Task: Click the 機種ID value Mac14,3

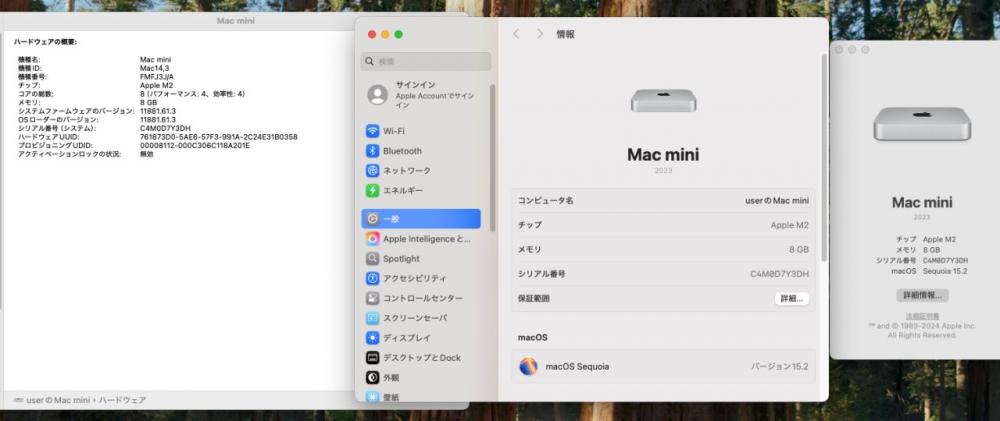Action: (x=154, y=68)
